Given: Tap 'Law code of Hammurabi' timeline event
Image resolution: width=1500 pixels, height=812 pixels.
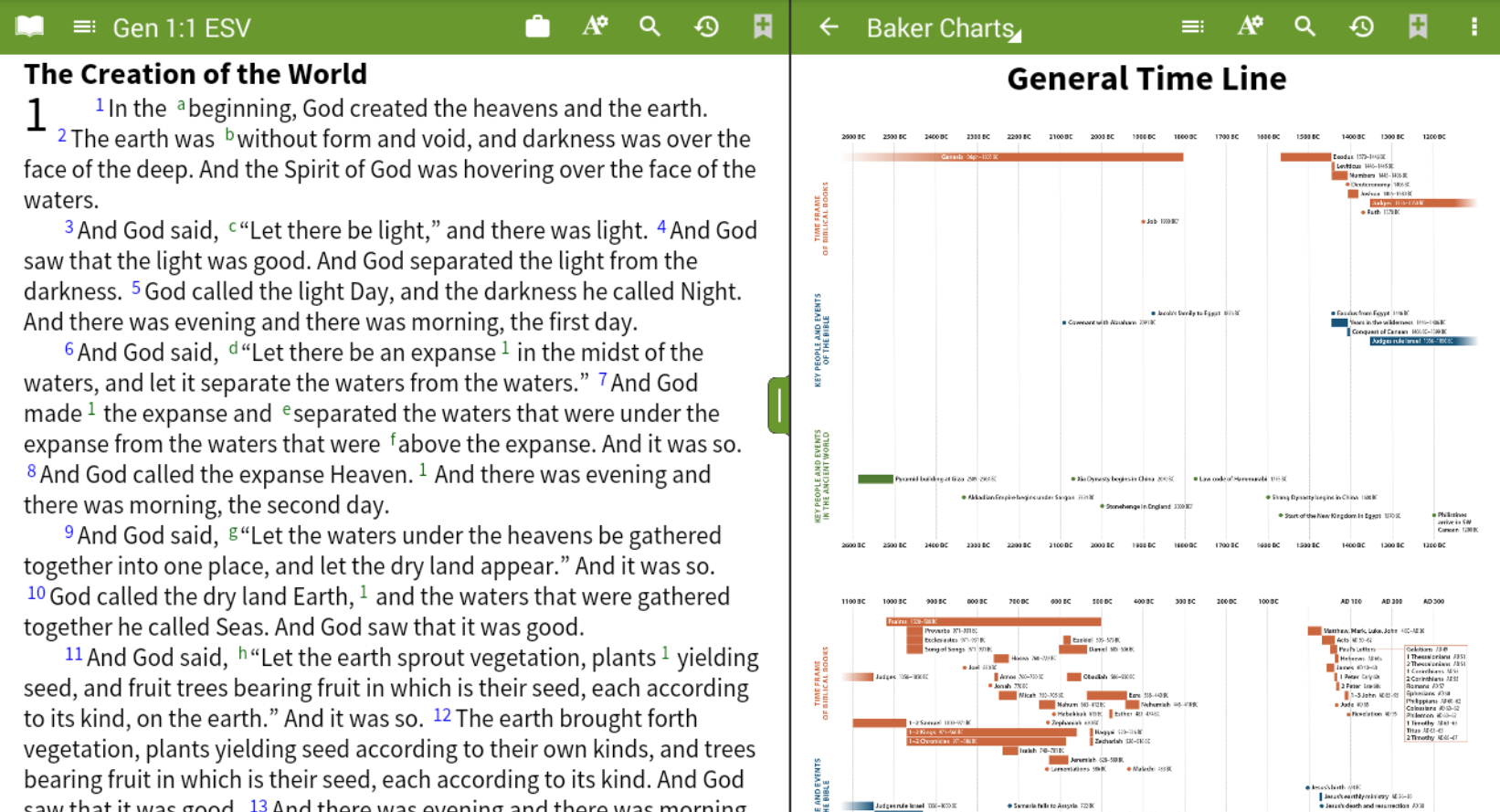Looking at the screenshot, I should pos(1241,479).
